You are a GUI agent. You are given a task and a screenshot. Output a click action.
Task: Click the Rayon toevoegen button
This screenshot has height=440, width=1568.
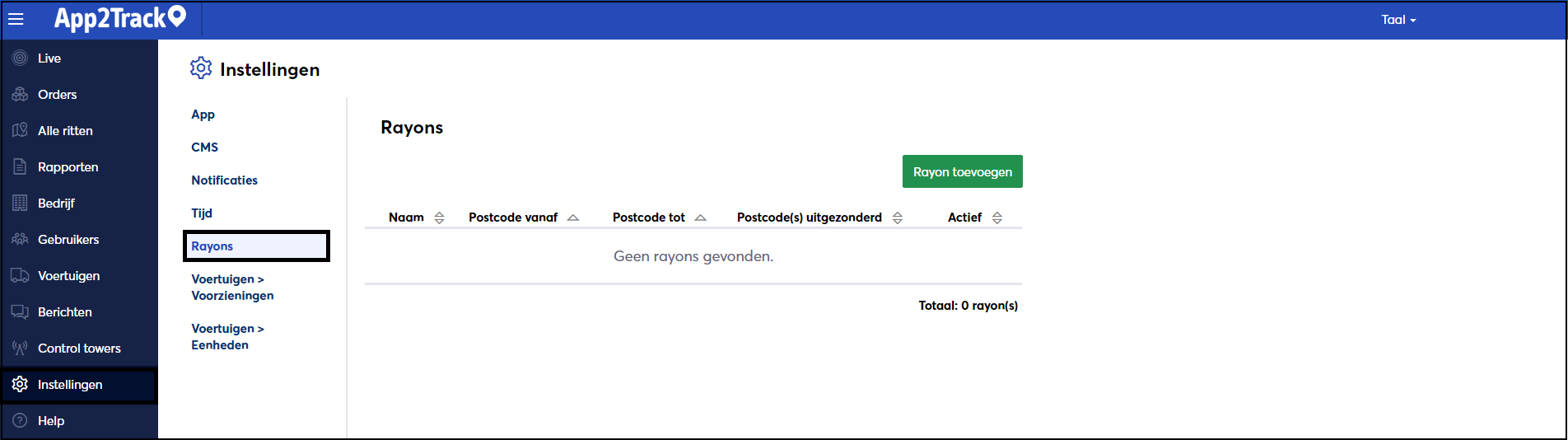(963, 171)
